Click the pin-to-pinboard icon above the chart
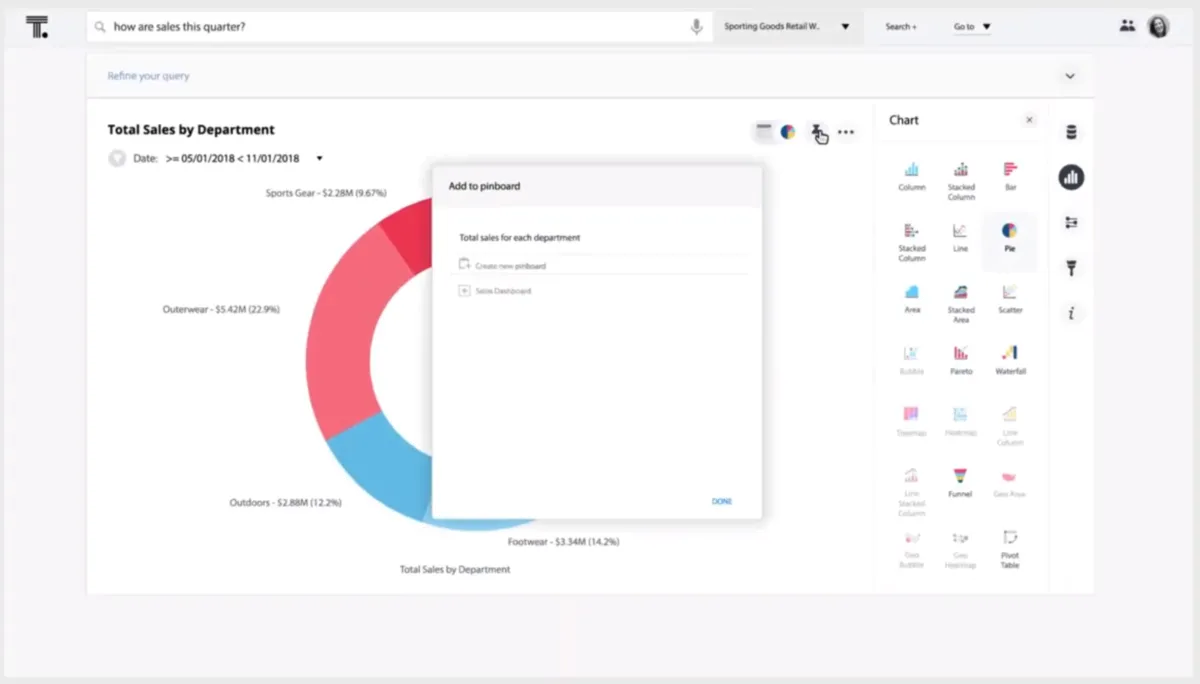 click(817, 132)
